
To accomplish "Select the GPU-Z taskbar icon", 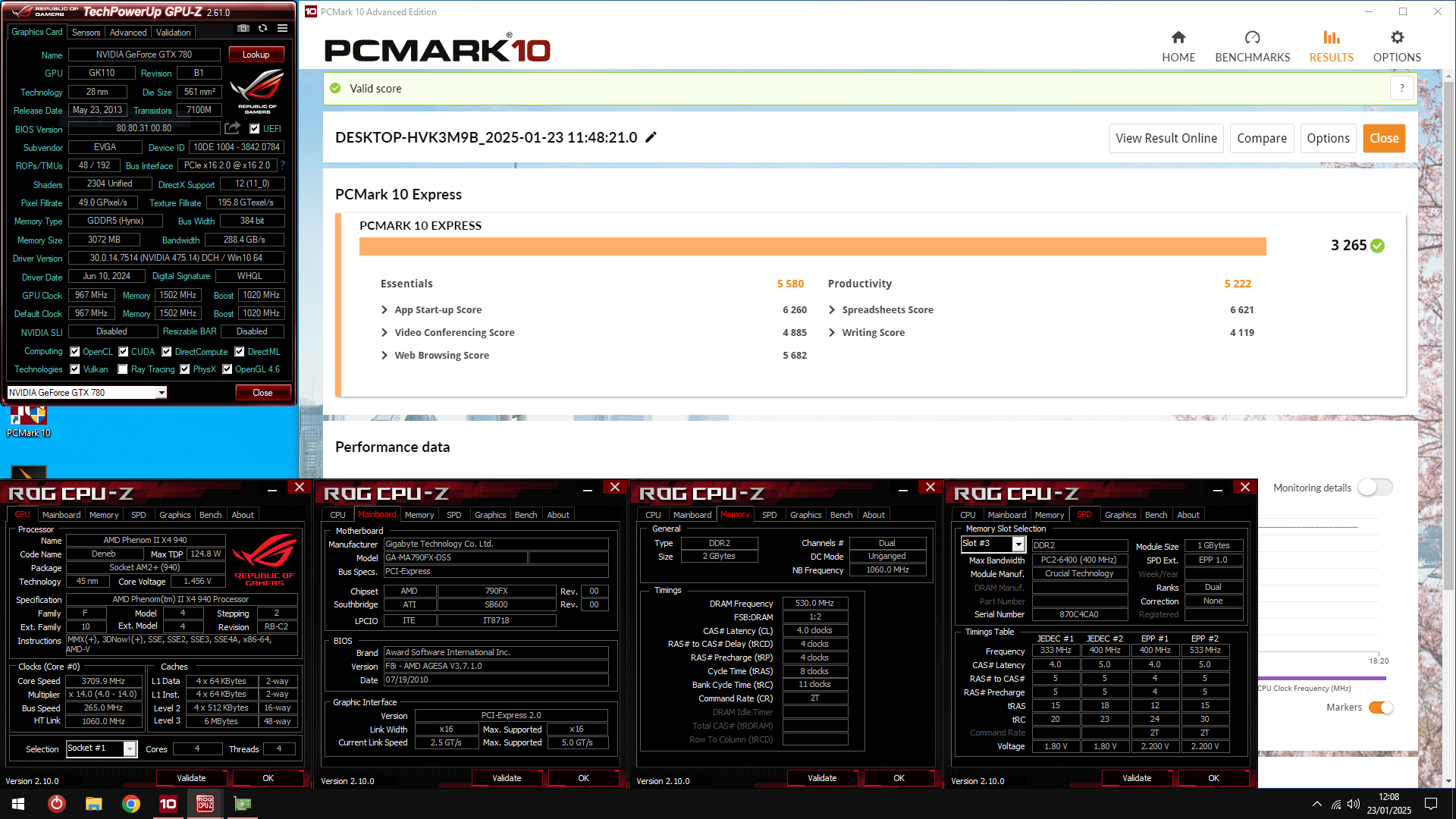I will pyautogui.click(x=243, y=804).
